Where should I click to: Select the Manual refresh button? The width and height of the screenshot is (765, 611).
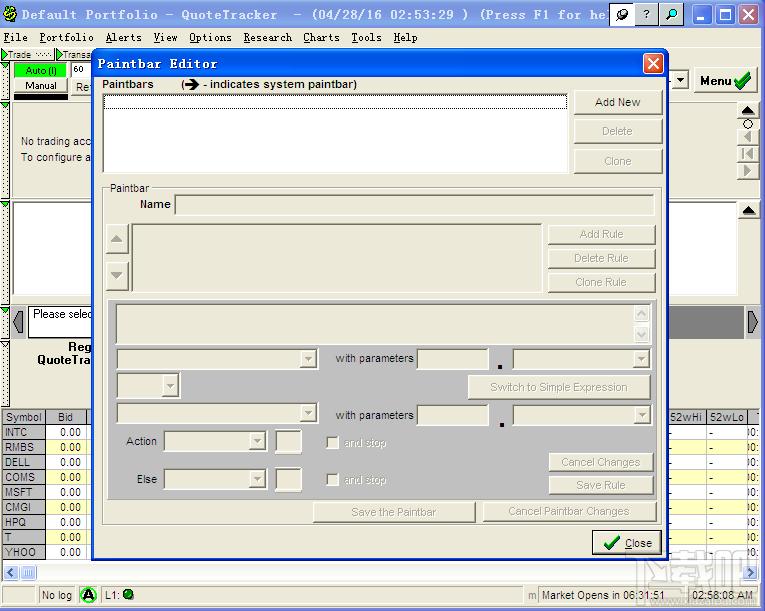[41, 86]
